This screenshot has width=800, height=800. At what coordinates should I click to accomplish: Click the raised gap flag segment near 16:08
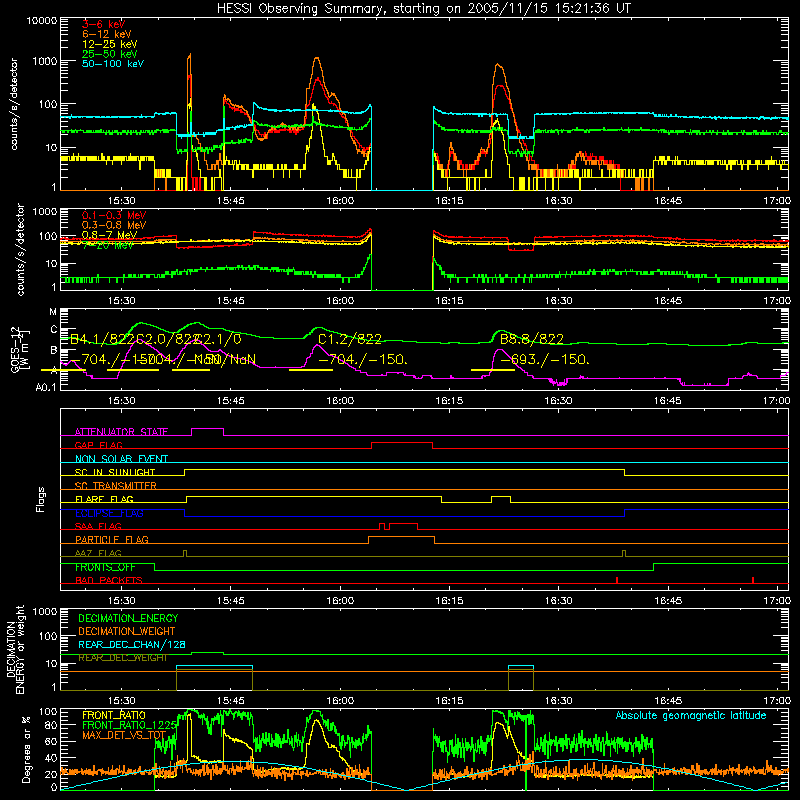click(x=402, y=443)
